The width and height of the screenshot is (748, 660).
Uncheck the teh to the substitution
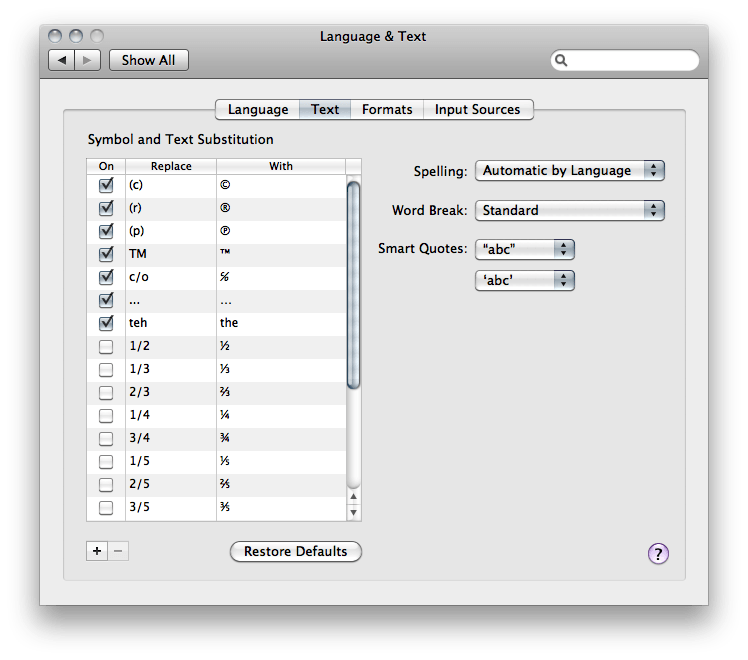(x=106, y=323)
